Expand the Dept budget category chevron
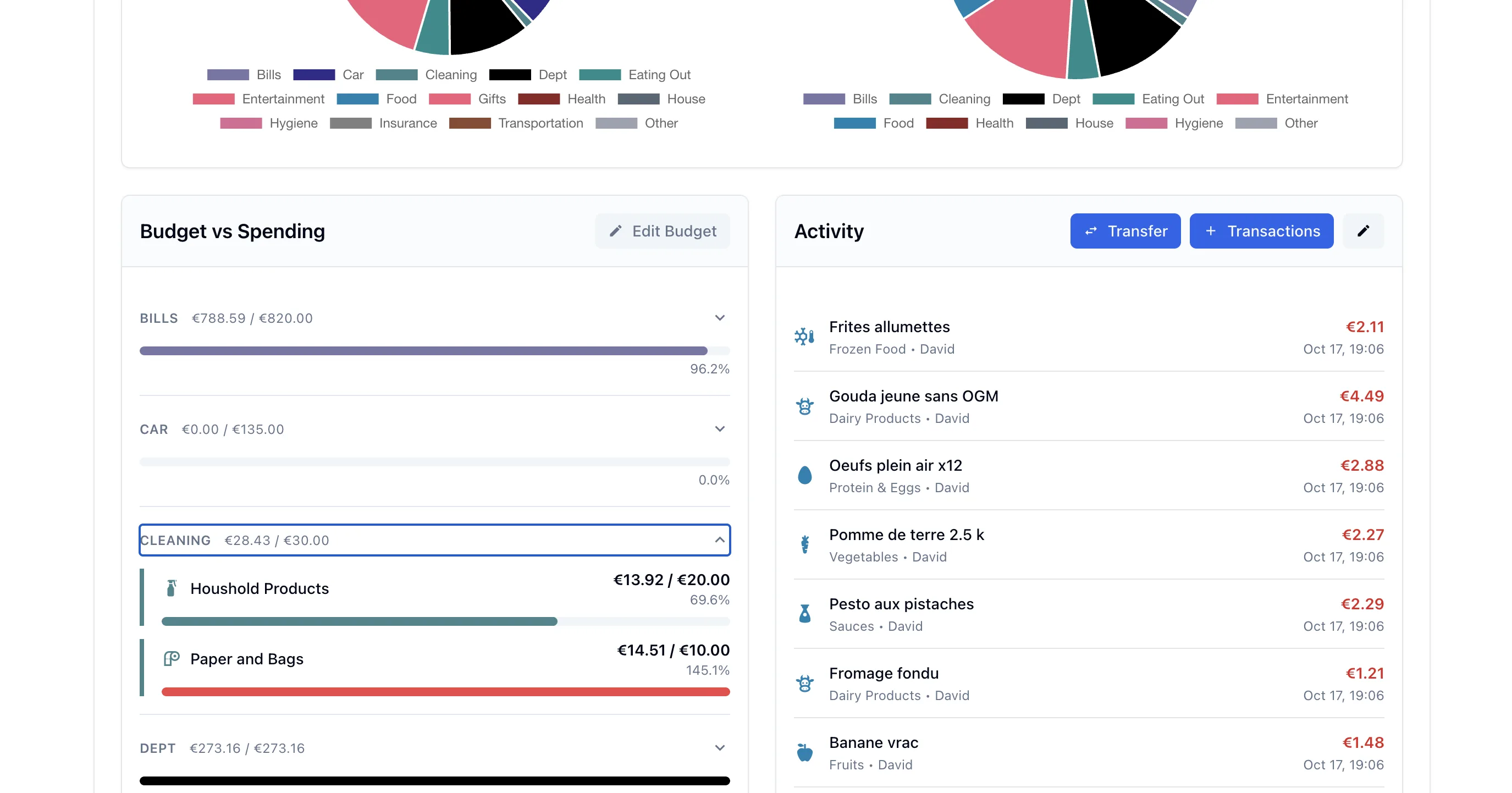 click(x=720, y=748)
